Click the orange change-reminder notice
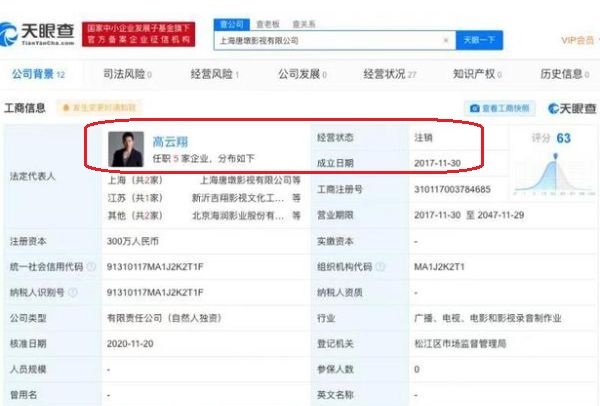Image resolution: width=600 pixels, height=406 pixels. 99,108
